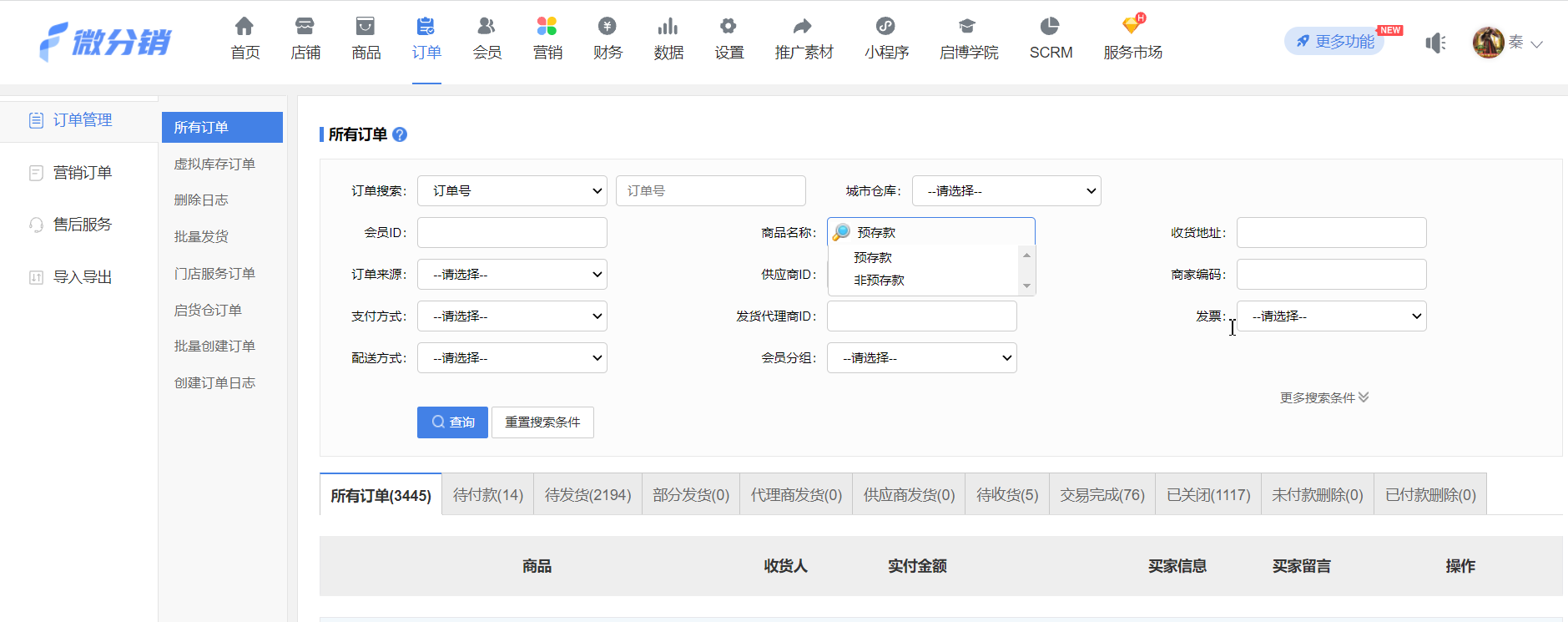1568x622 pixels.
Task: Choose 非预存款 from the suggestion list
Action: pyautogui.click(x=880, y=281)
